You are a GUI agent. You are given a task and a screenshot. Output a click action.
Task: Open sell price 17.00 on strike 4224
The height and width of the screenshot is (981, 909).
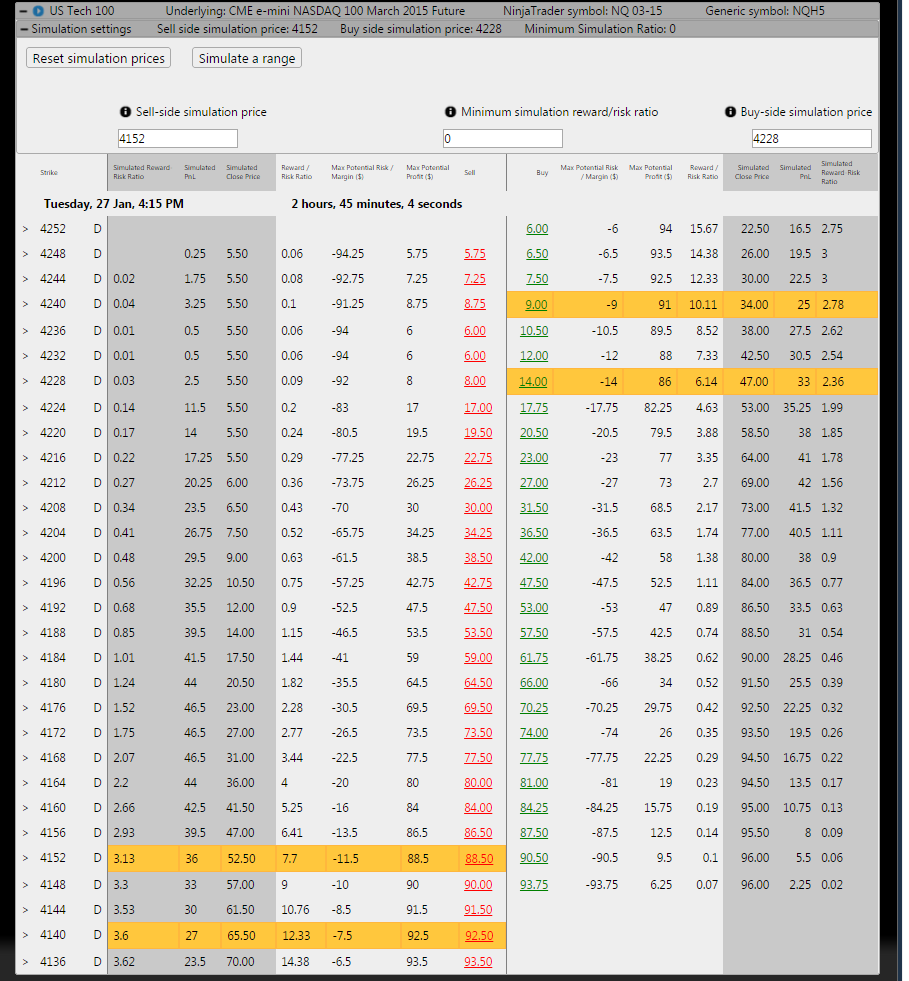[x=478, y=408]
